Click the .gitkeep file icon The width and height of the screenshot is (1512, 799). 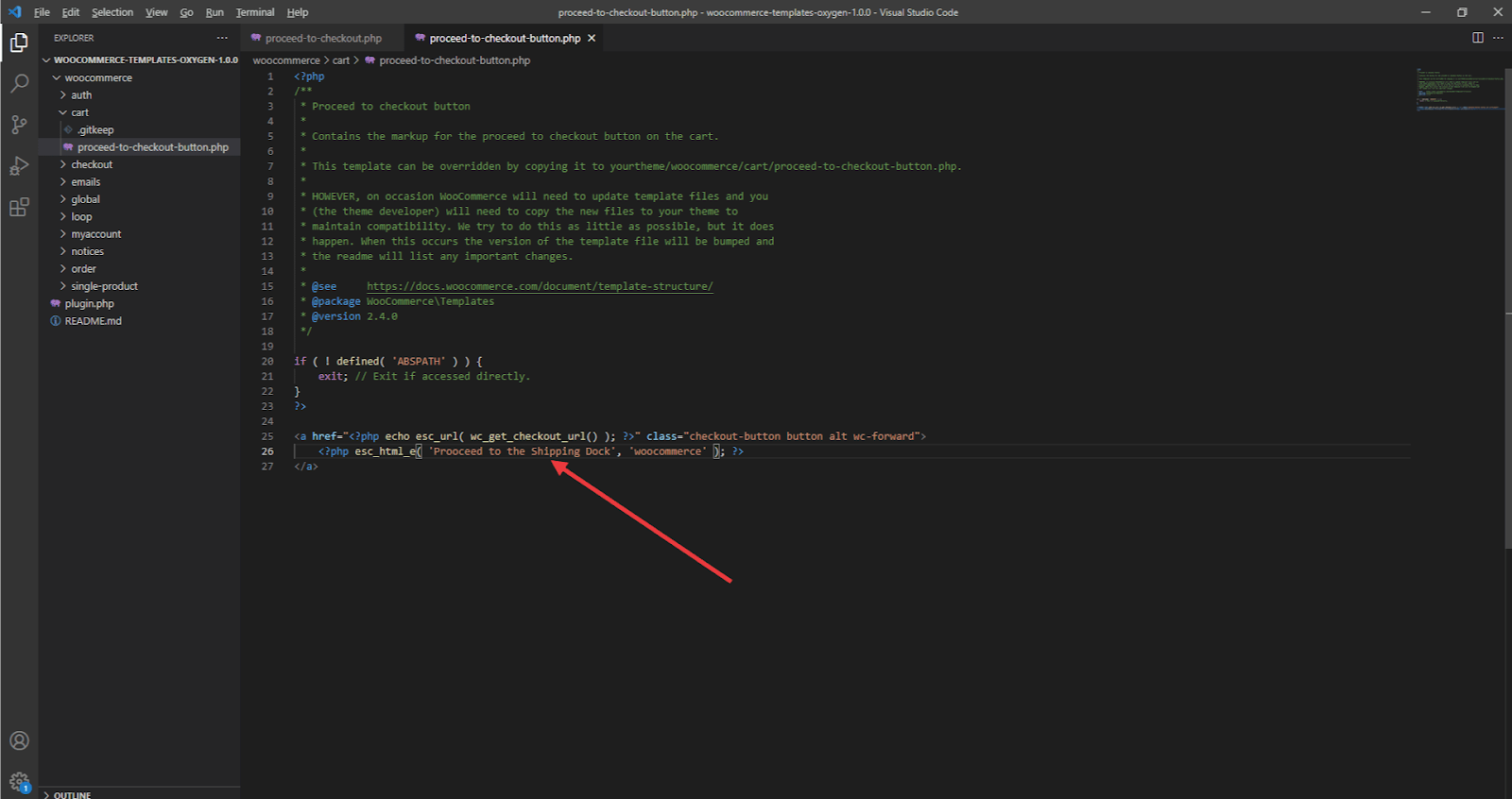click(68, 130)
